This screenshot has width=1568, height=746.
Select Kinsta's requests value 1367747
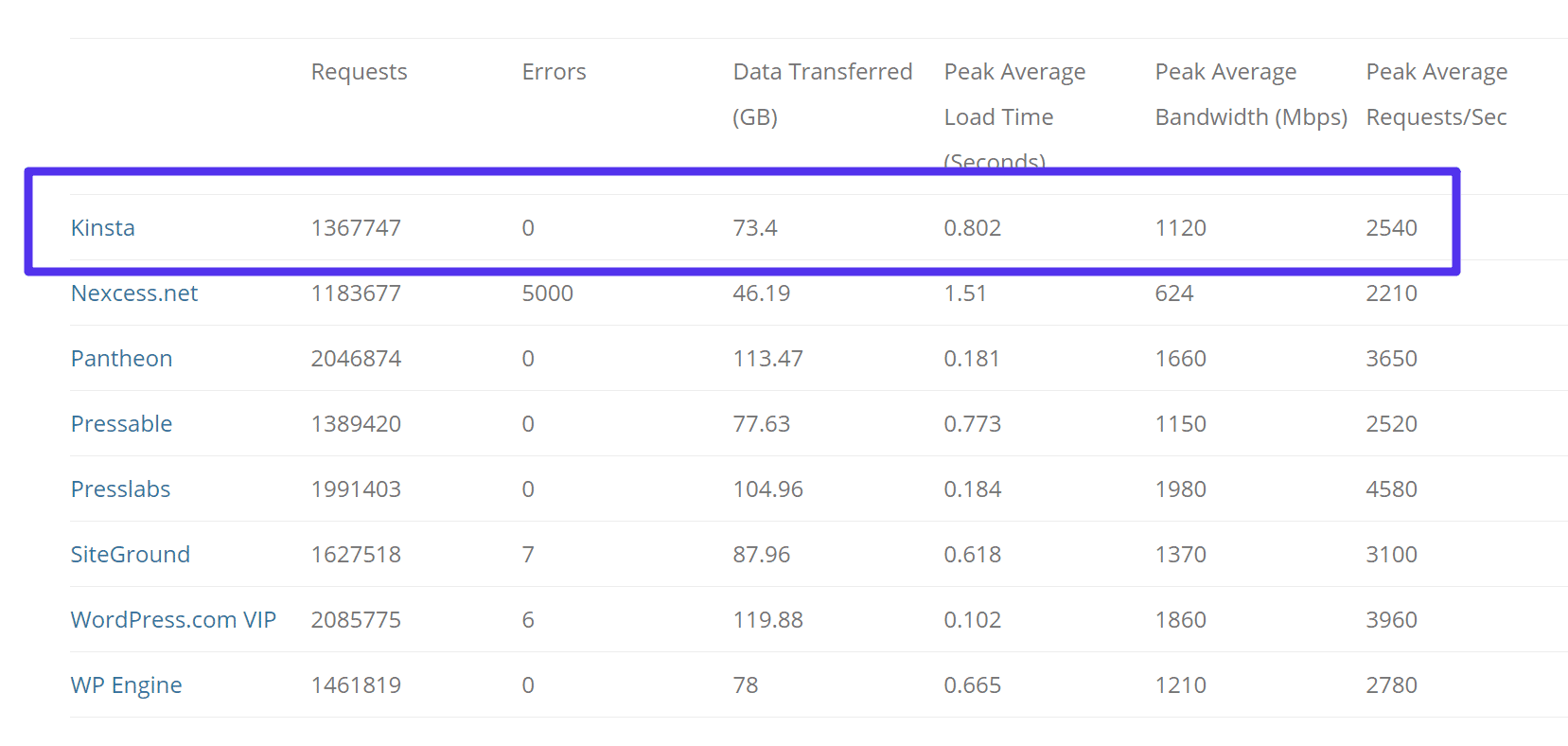(x=356, y=228)
